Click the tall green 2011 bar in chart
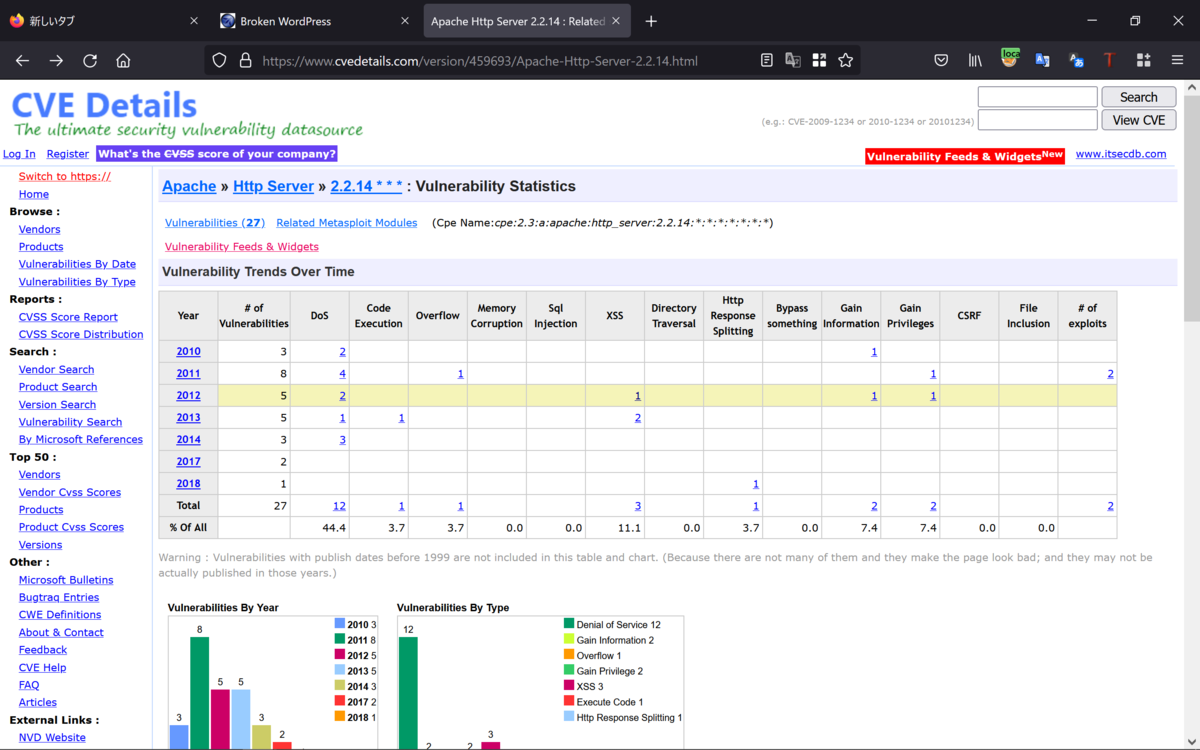1200x750 pixels. click(x=199, y=693)
